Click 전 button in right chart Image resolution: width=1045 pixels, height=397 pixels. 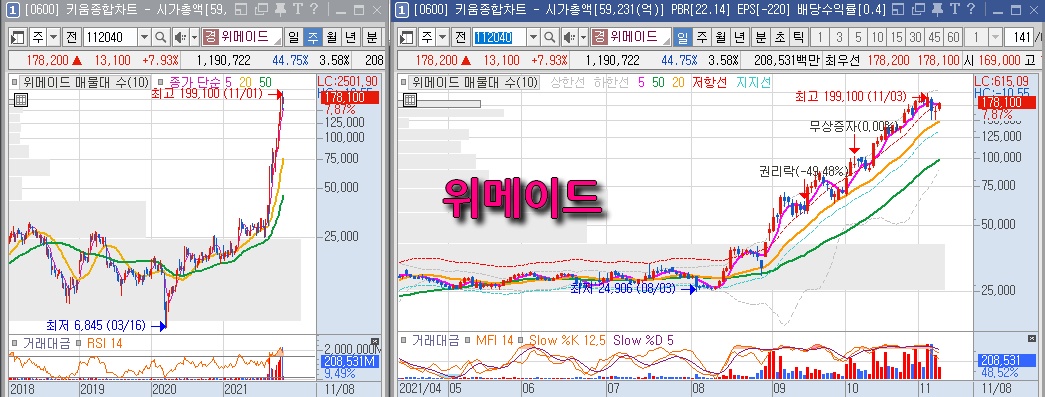pos(461,37)
